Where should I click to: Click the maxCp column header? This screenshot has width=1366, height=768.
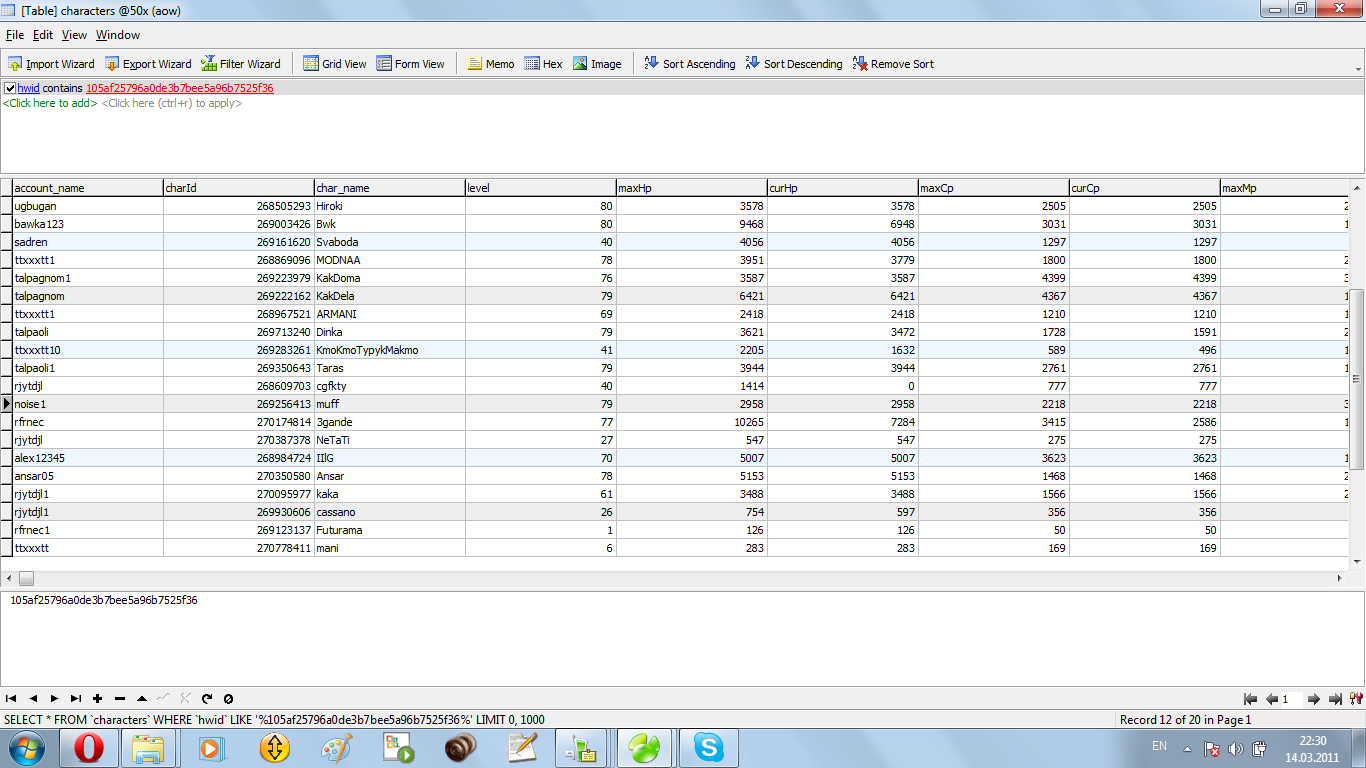coord(993,188)
